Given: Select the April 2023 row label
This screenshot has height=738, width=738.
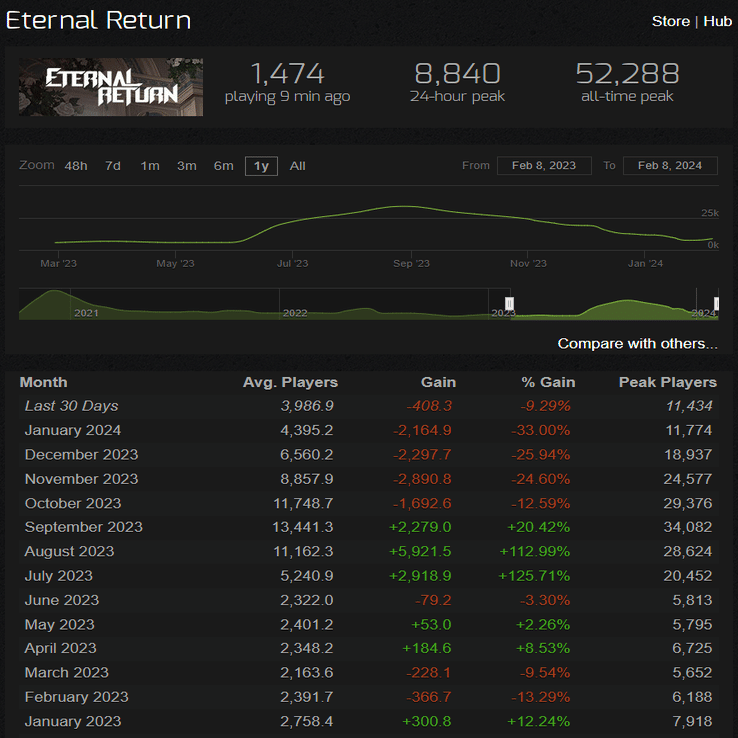Looking at the screenshot, I should tap(60, 649).
